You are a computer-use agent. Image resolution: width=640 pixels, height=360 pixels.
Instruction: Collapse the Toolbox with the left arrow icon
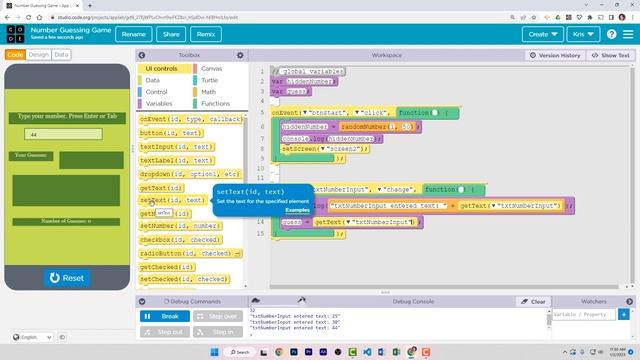click(142, 55)
